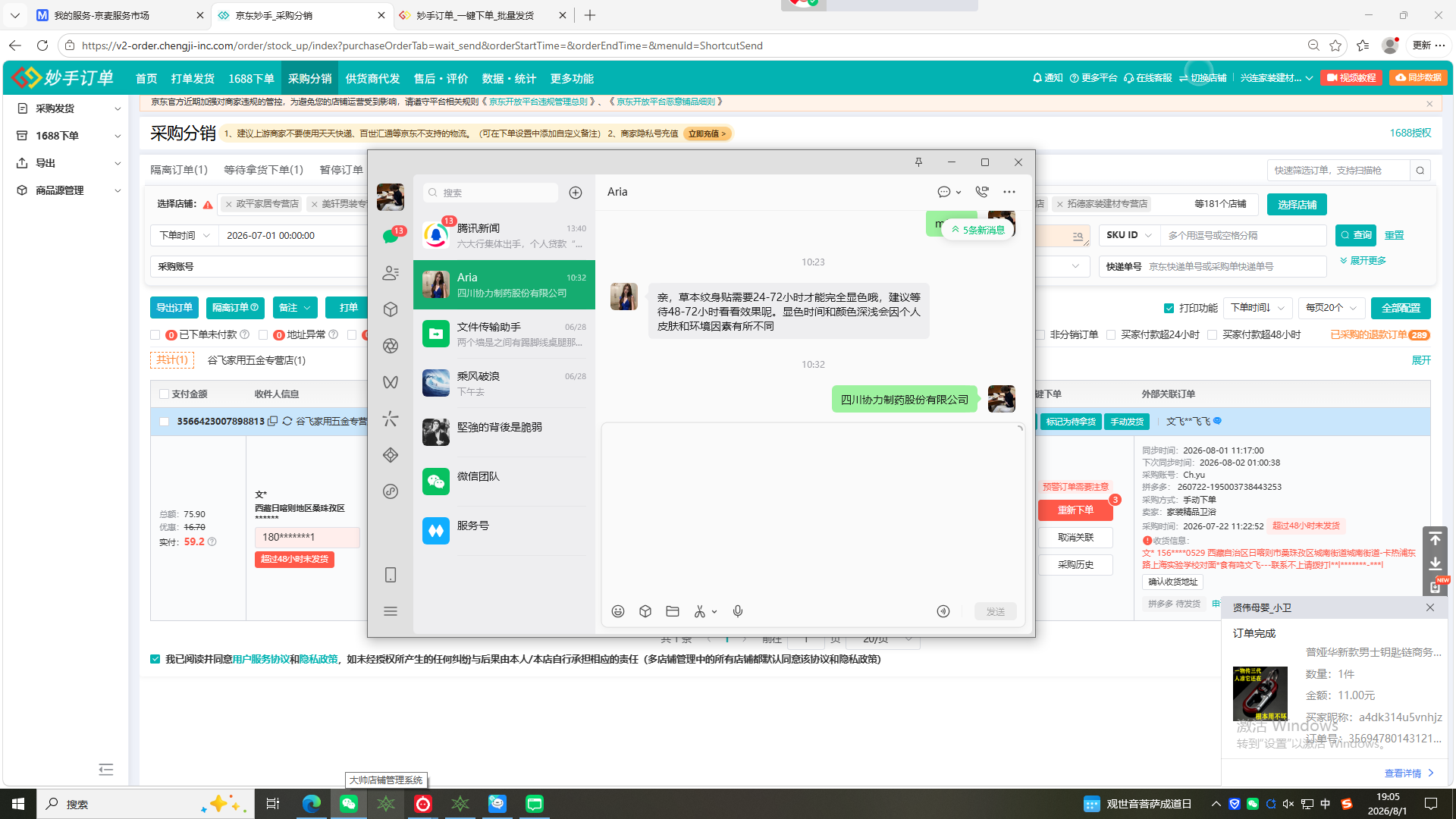1456x819 pixels.
Task: Open Microsoft Edge from the taskbar
Action: [312, 804]
